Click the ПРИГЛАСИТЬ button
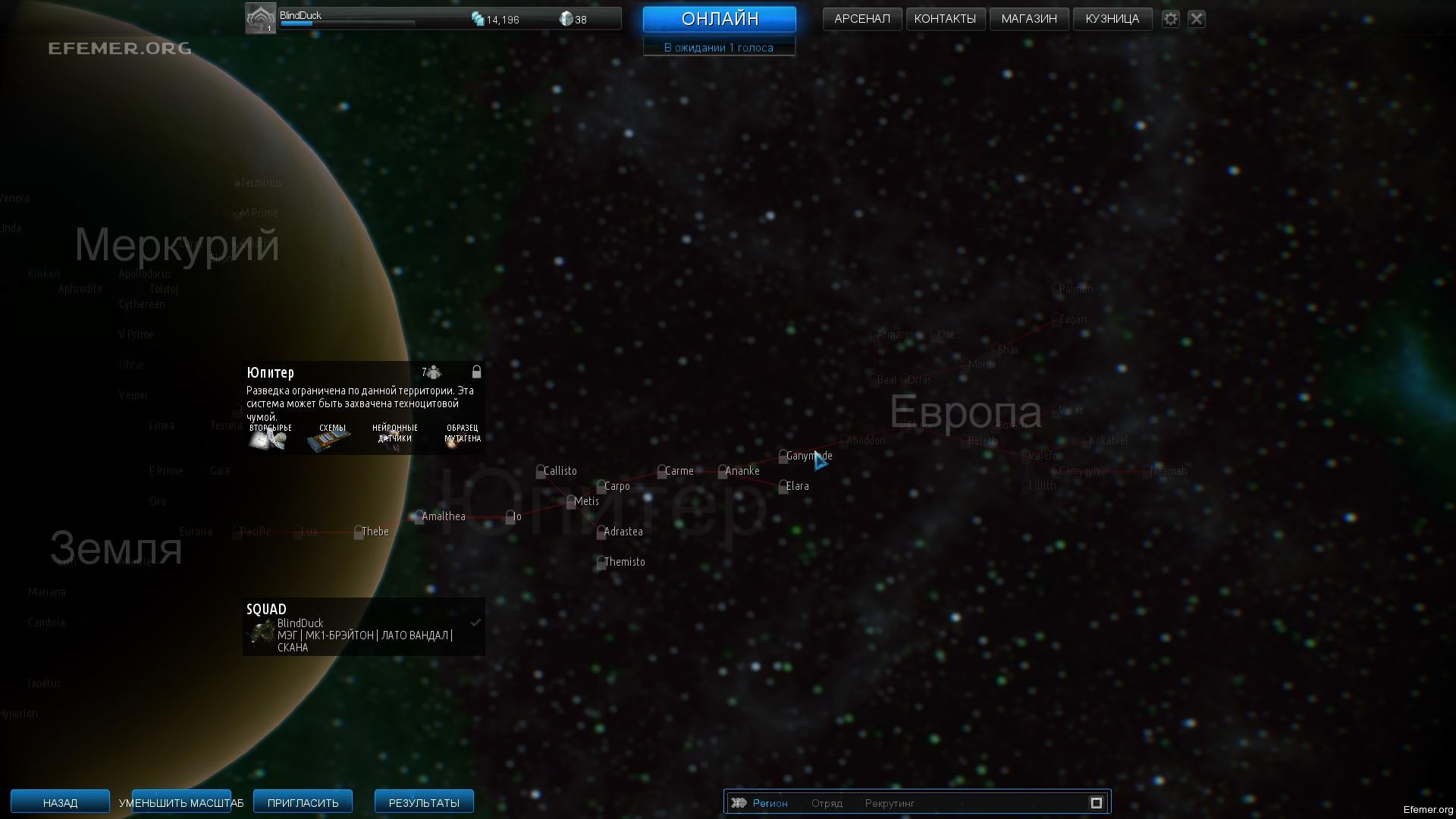 click(x=303, y=802)
